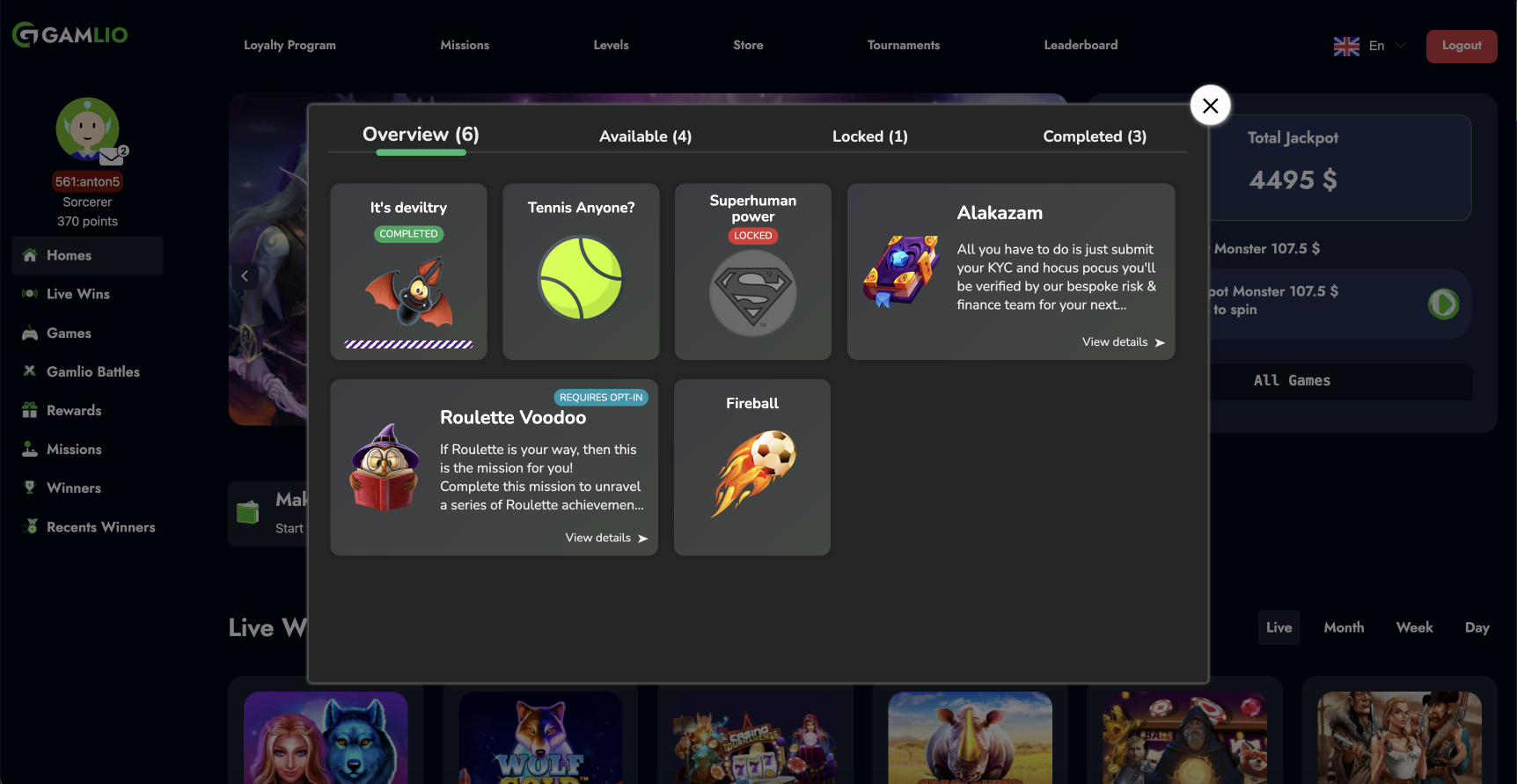Click the It's deviltry striped progress bar
This screenshot has height=784, width=1517.
(x=408, y=344)
